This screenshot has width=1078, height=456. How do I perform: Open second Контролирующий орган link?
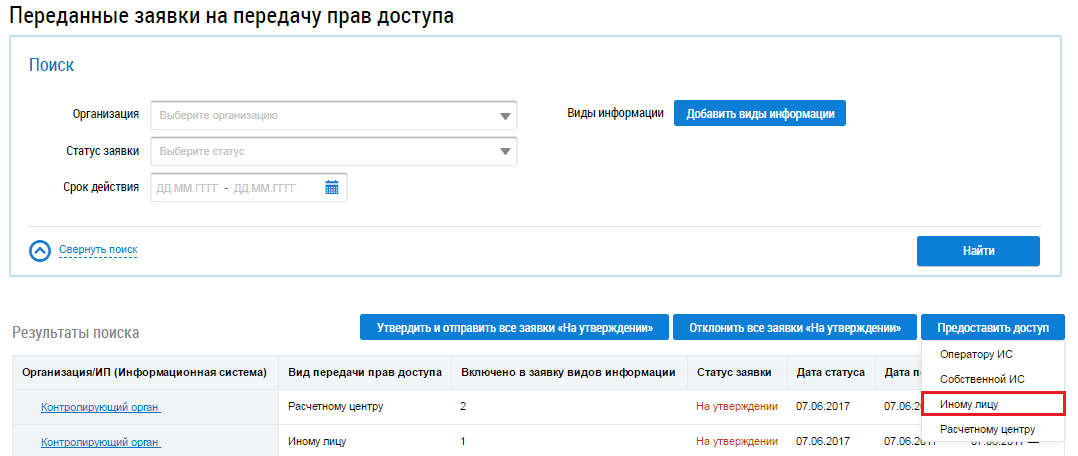coord(100,442)
